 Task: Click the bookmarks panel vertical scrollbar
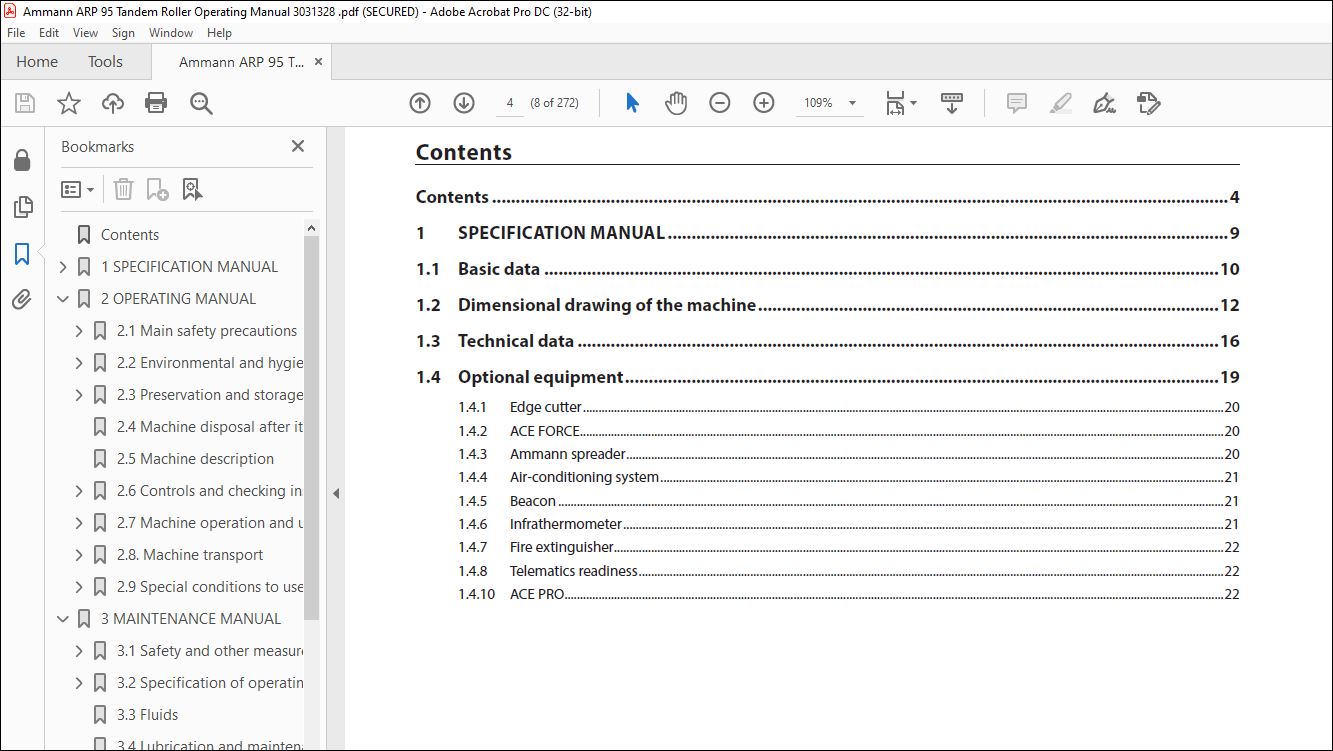pyautogui.click(x=311, y=428)
